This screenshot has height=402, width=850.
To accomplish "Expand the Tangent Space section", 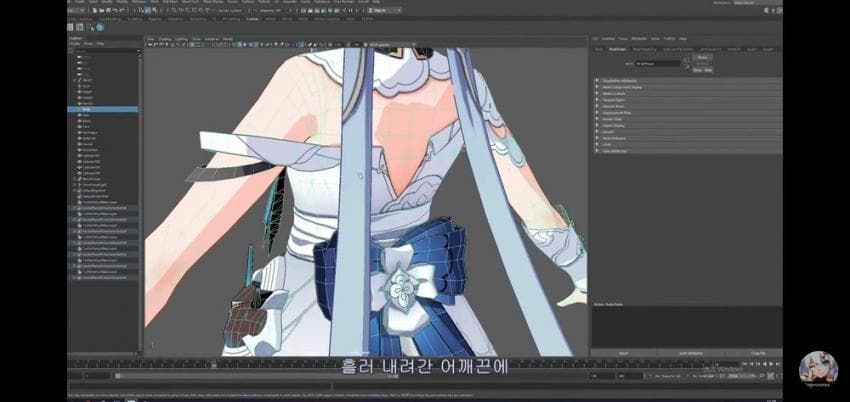I will [x=687, y=100].
